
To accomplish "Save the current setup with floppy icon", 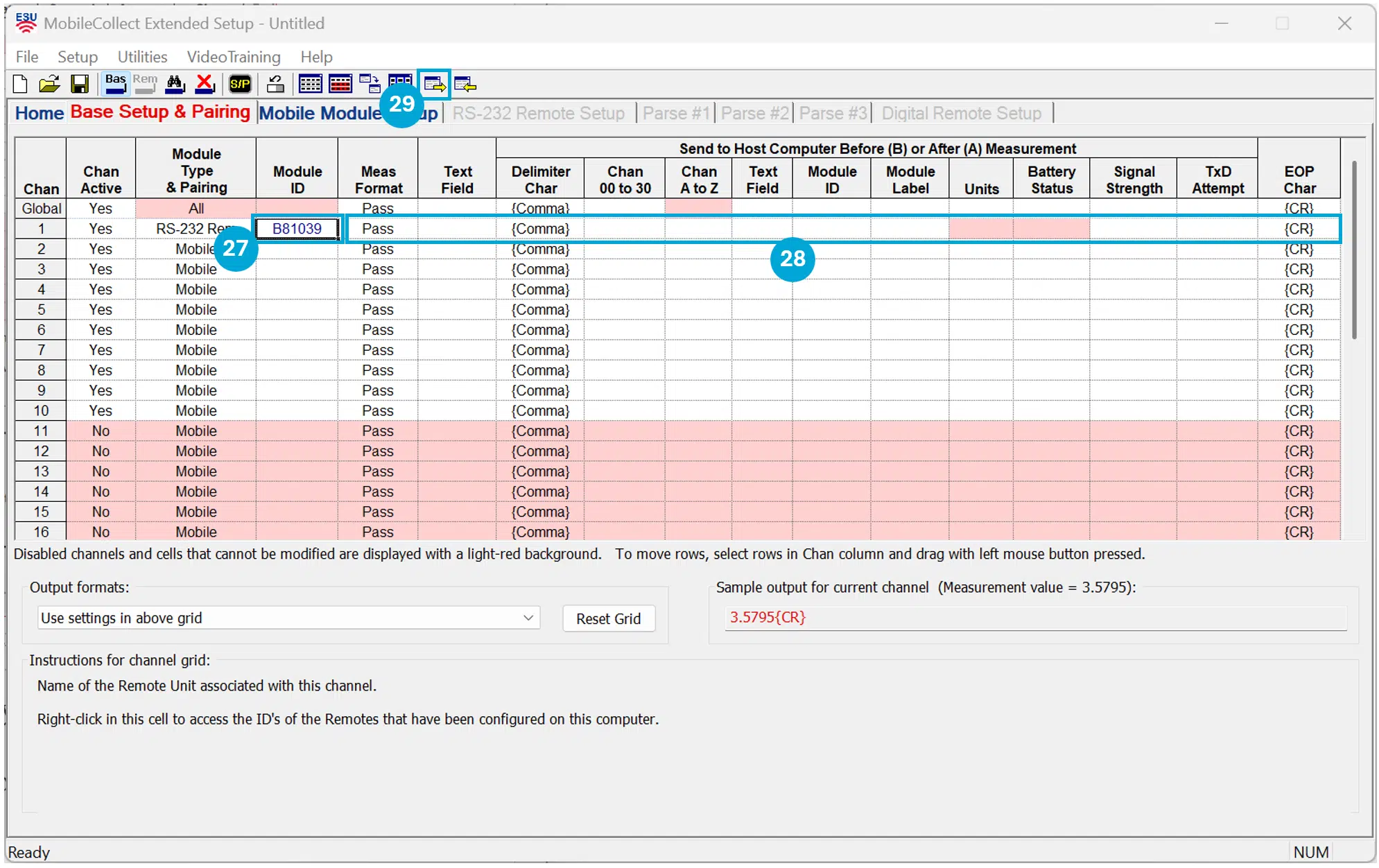I will [x=80, y=85].
